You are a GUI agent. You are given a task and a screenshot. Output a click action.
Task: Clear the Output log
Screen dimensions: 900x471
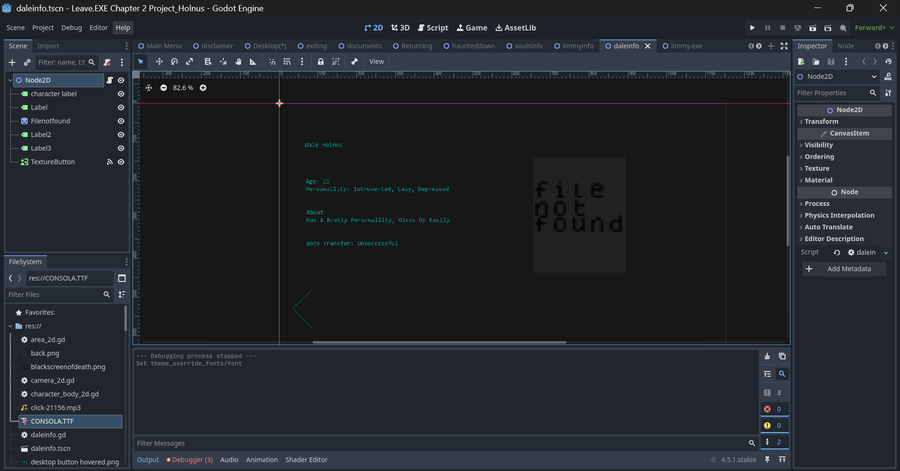(767, 356)
